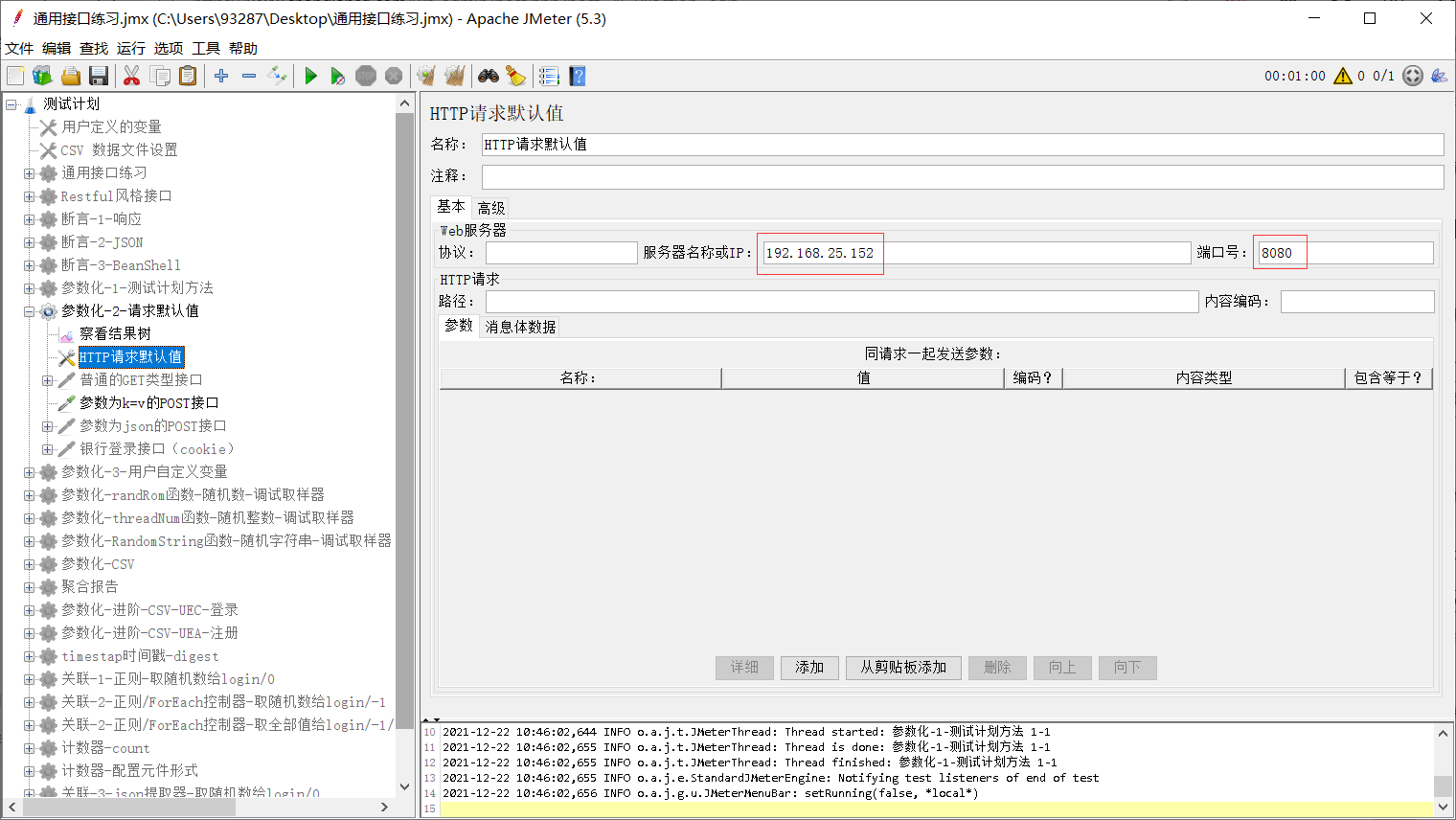
Task: Open the 运行 menu
Action: pos(131,48)
